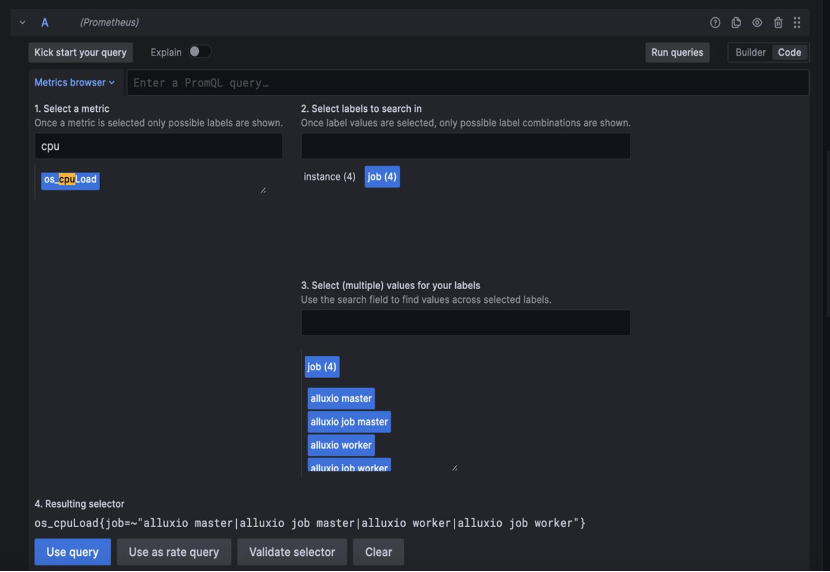Focus the PromQL query input field
The image size is (830, 572).
[467, 83]
